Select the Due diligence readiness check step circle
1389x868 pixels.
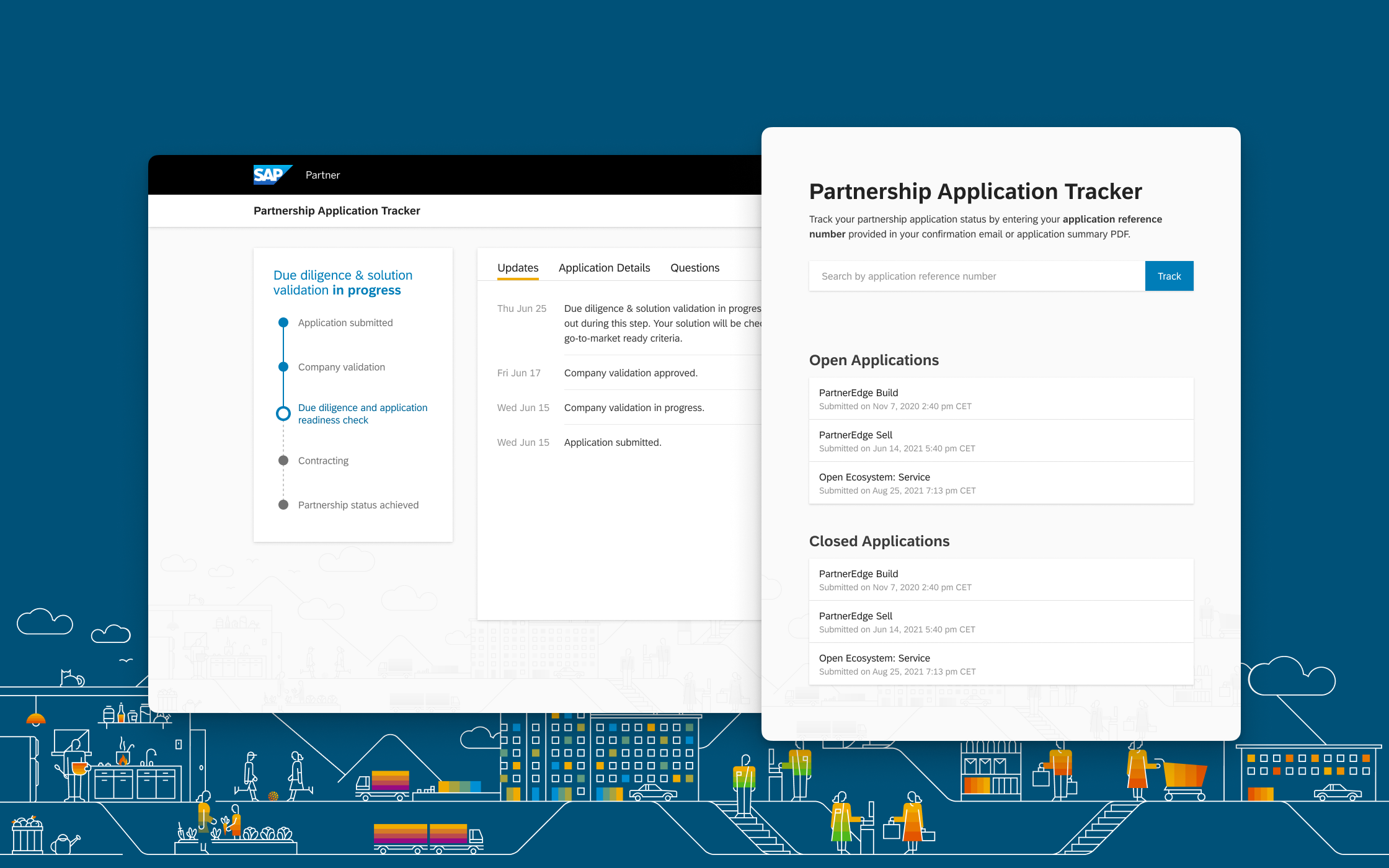point(283,414)
